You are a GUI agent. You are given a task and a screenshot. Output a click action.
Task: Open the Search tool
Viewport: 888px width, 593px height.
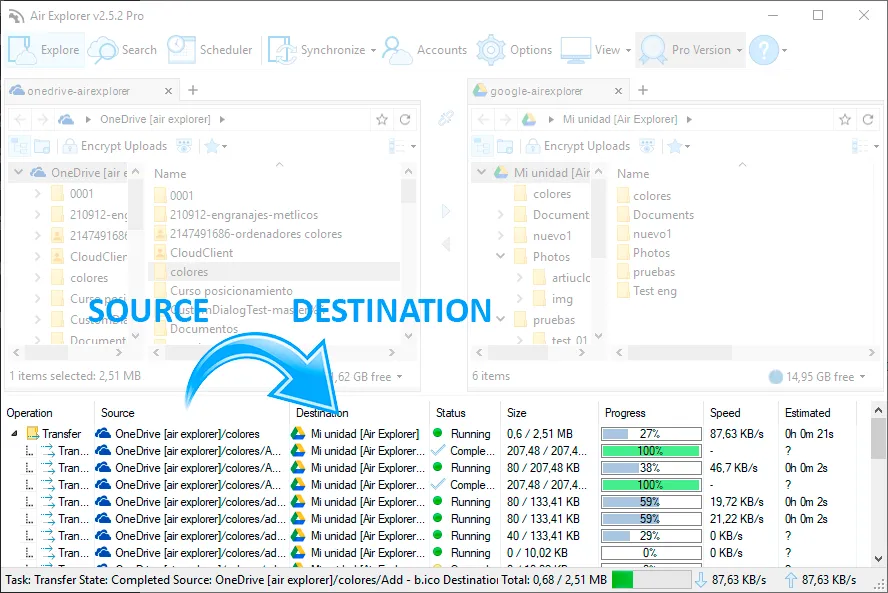(122, 50)
